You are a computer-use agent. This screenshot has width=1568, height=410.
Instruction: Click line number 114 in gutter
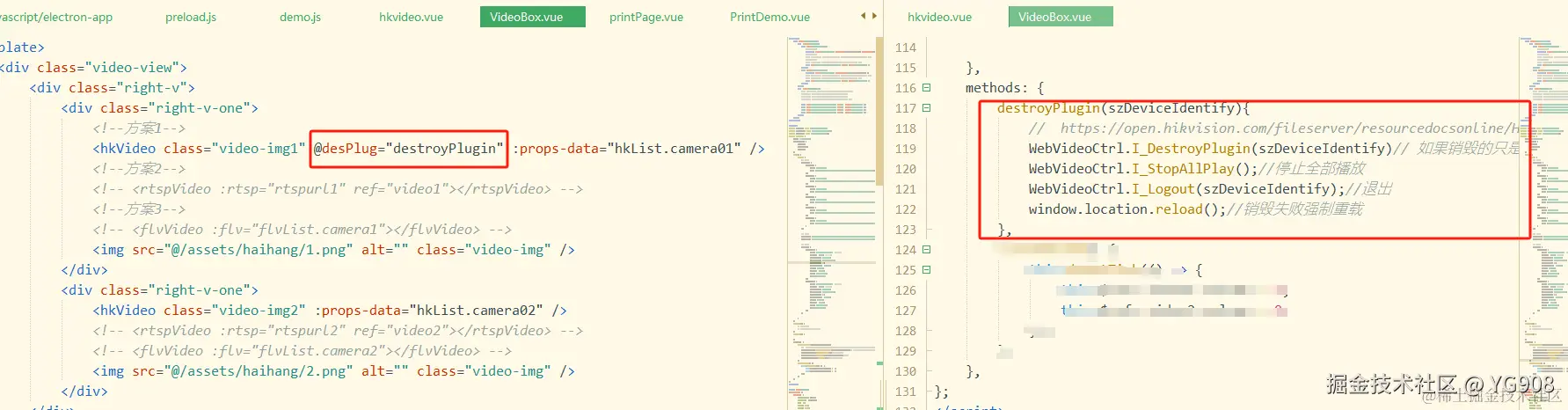905,48
